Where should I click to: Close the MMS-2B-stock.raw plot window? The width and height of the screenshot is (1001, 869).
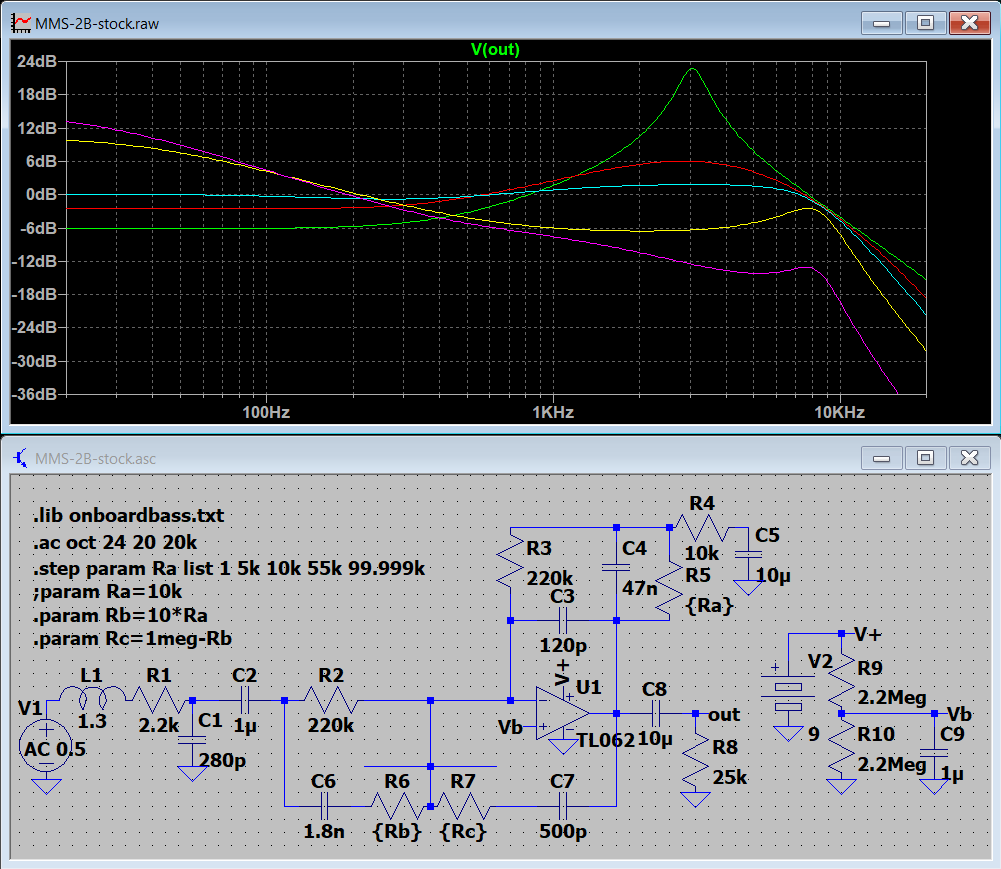point(969,24)
